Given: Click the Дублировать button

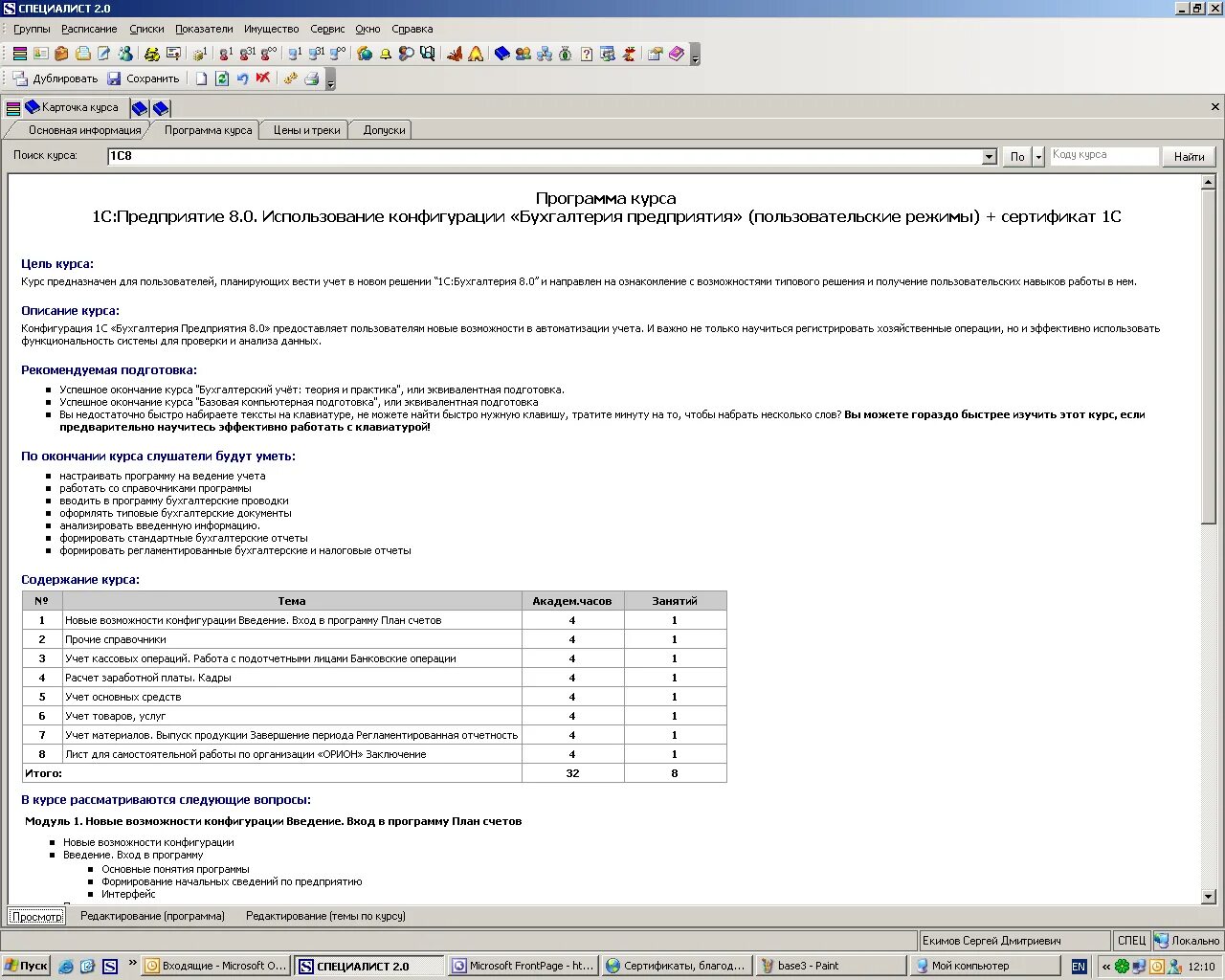Looking at the screenshot, I should pos(56,78).
